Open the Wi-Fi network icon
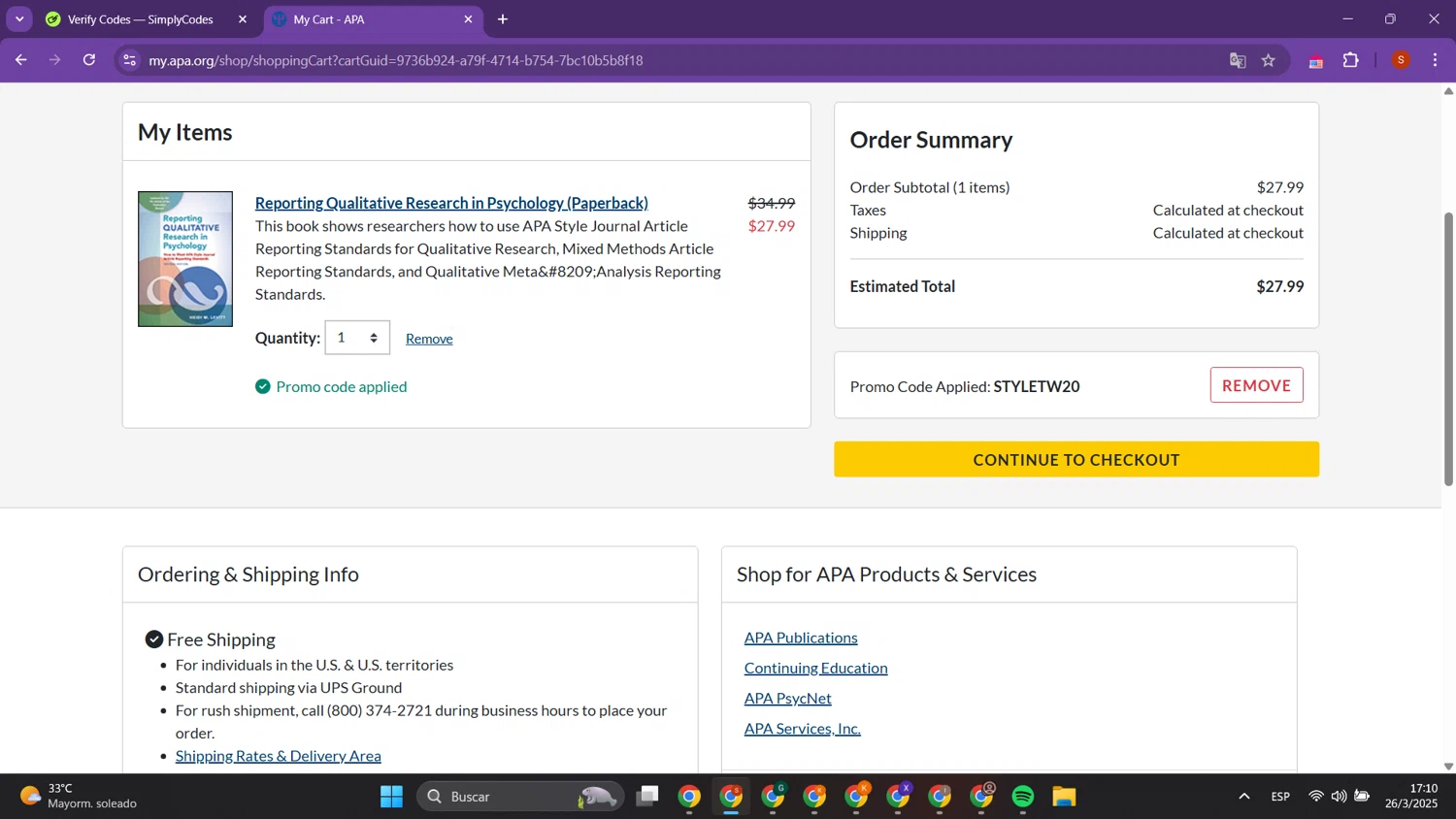The image size is (1456, 819). (1316, 797)
